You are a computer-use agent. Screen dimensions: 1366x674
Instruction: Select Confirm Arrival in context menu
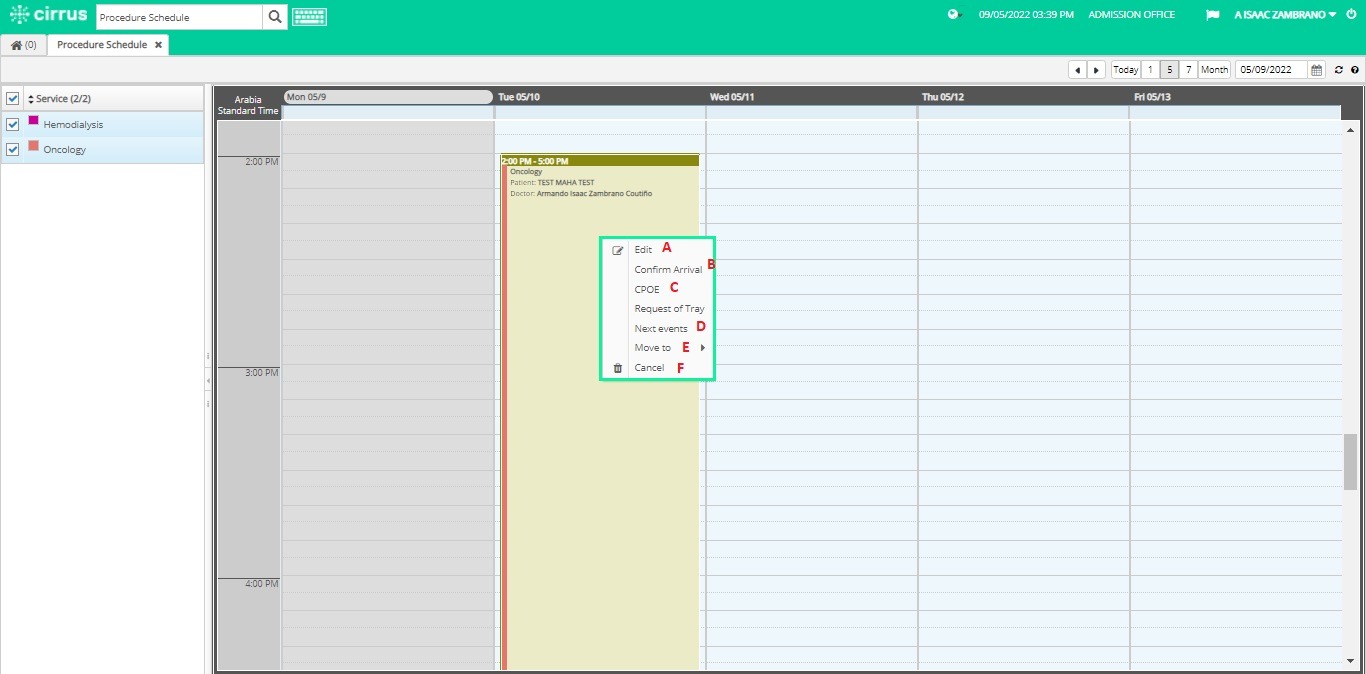[668, 270]
